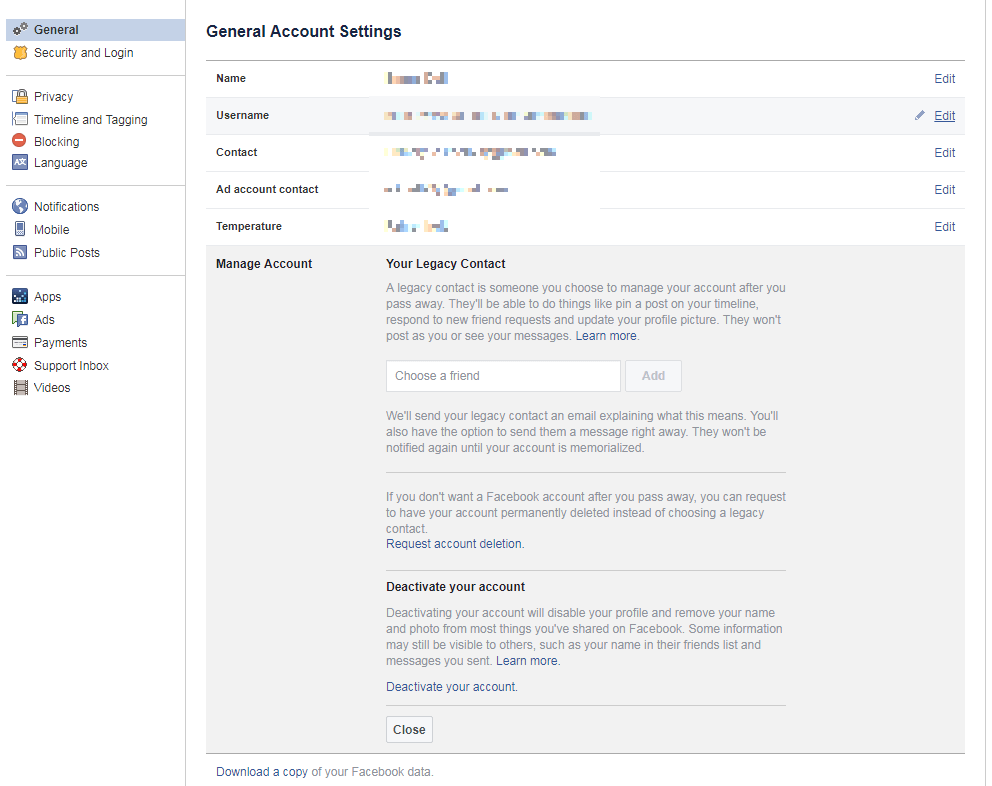The width and height of the screenshot is (992, 786).
Task: Click the Notifications globe icon
Action: pyautogui.click(x=20, y=206)
